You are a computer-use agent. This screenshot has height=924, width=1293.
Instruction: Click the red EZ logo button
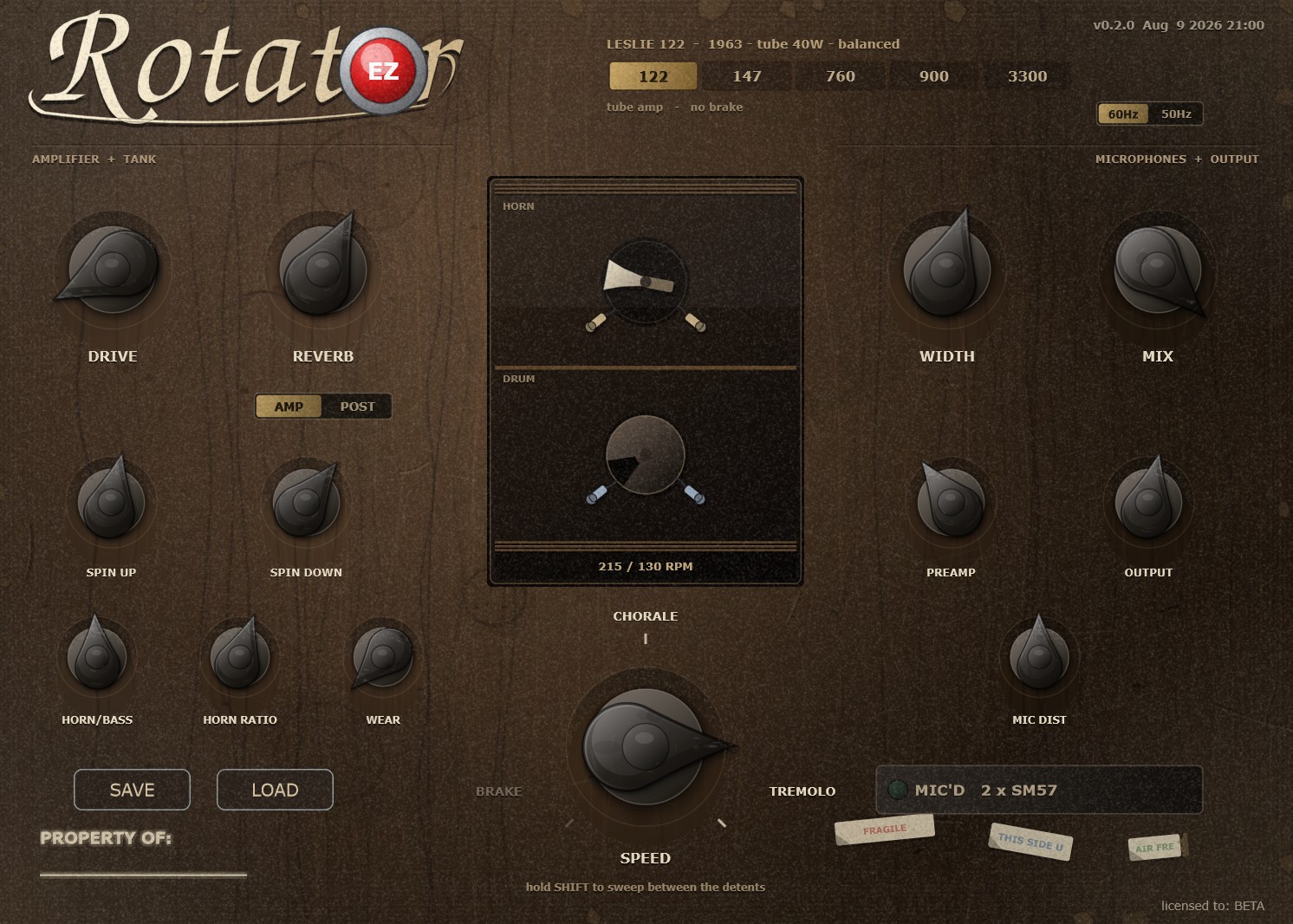coord(383,71)
